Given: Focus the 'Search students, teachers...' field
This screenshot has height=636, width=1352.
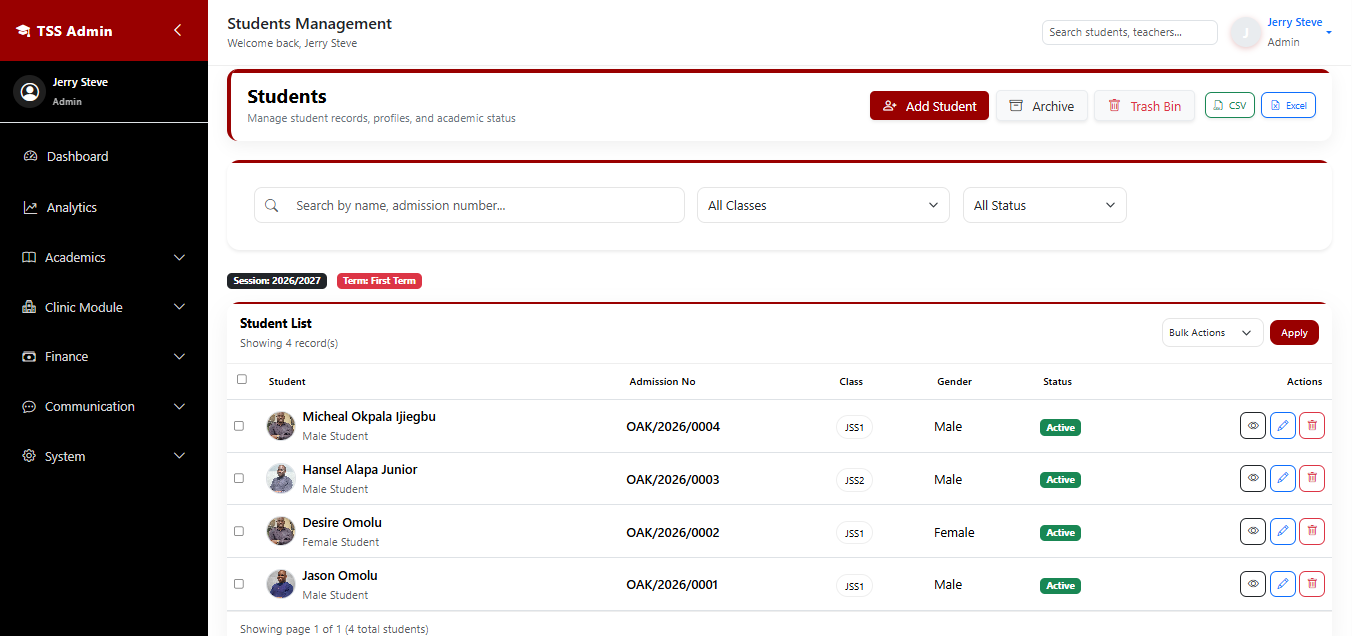Looking at the screenshot, I should 1130,32.
